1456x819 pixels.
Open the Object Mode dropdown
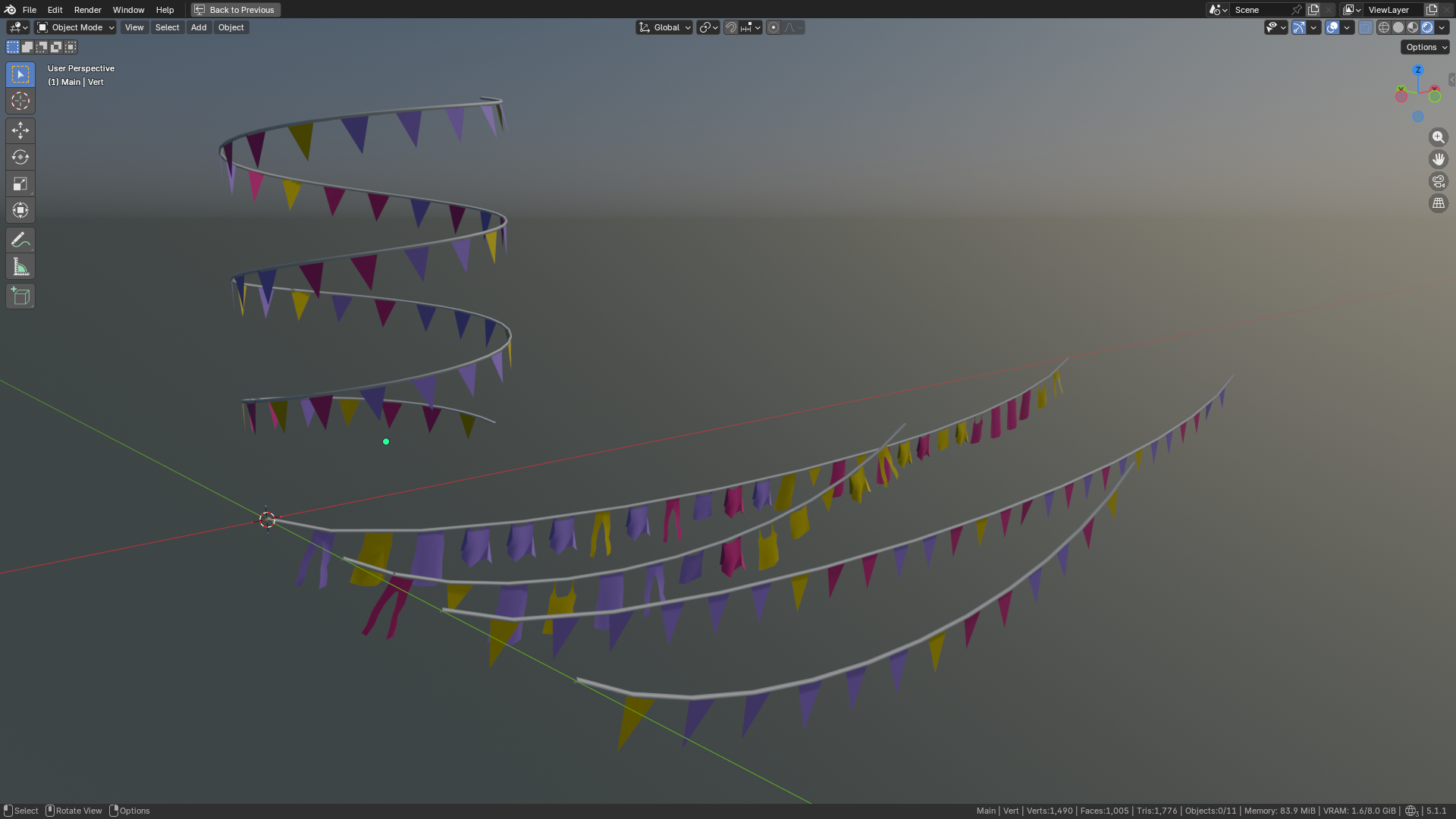pos(76,27)
